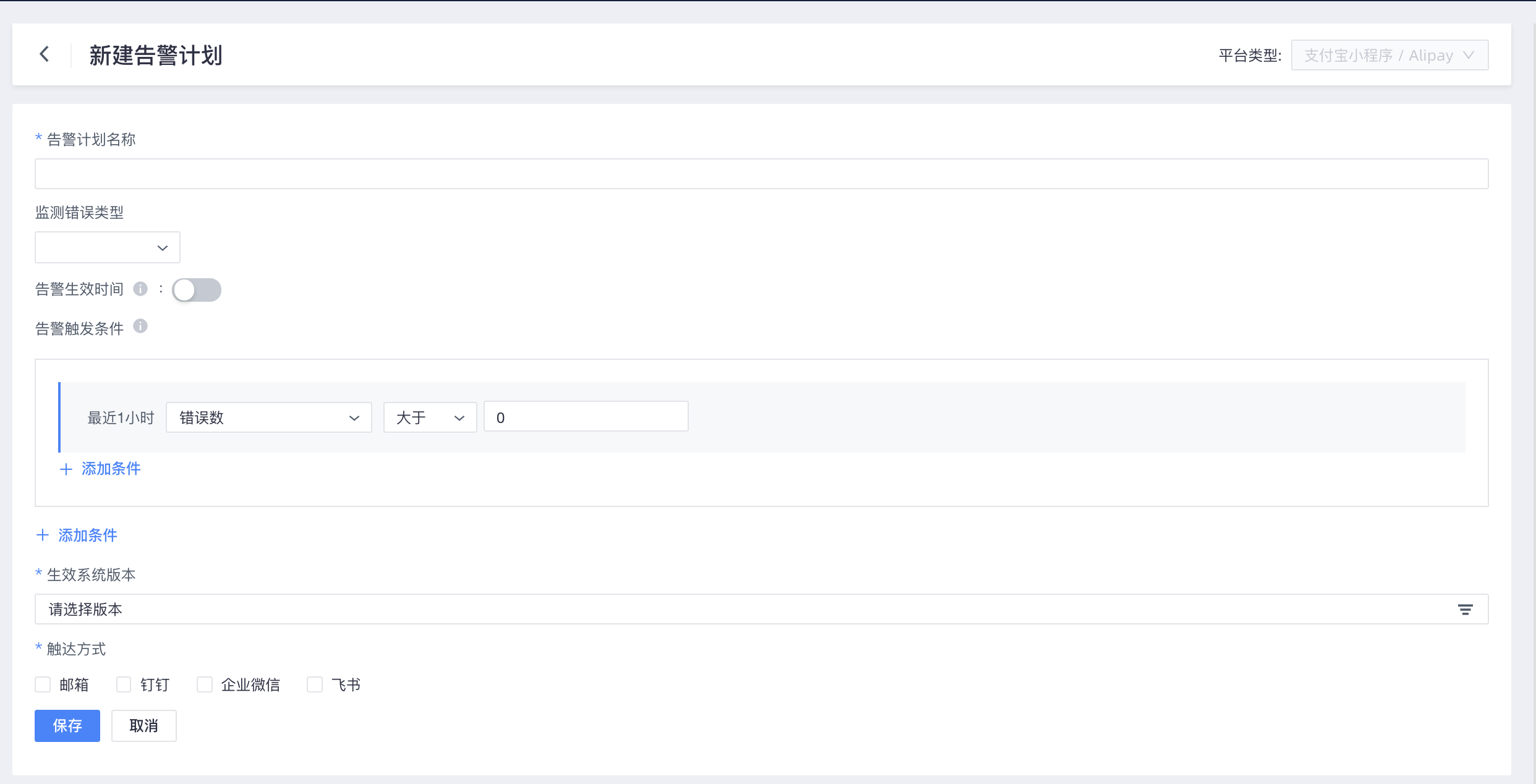Click the 触达方式 label

(76, 649)
